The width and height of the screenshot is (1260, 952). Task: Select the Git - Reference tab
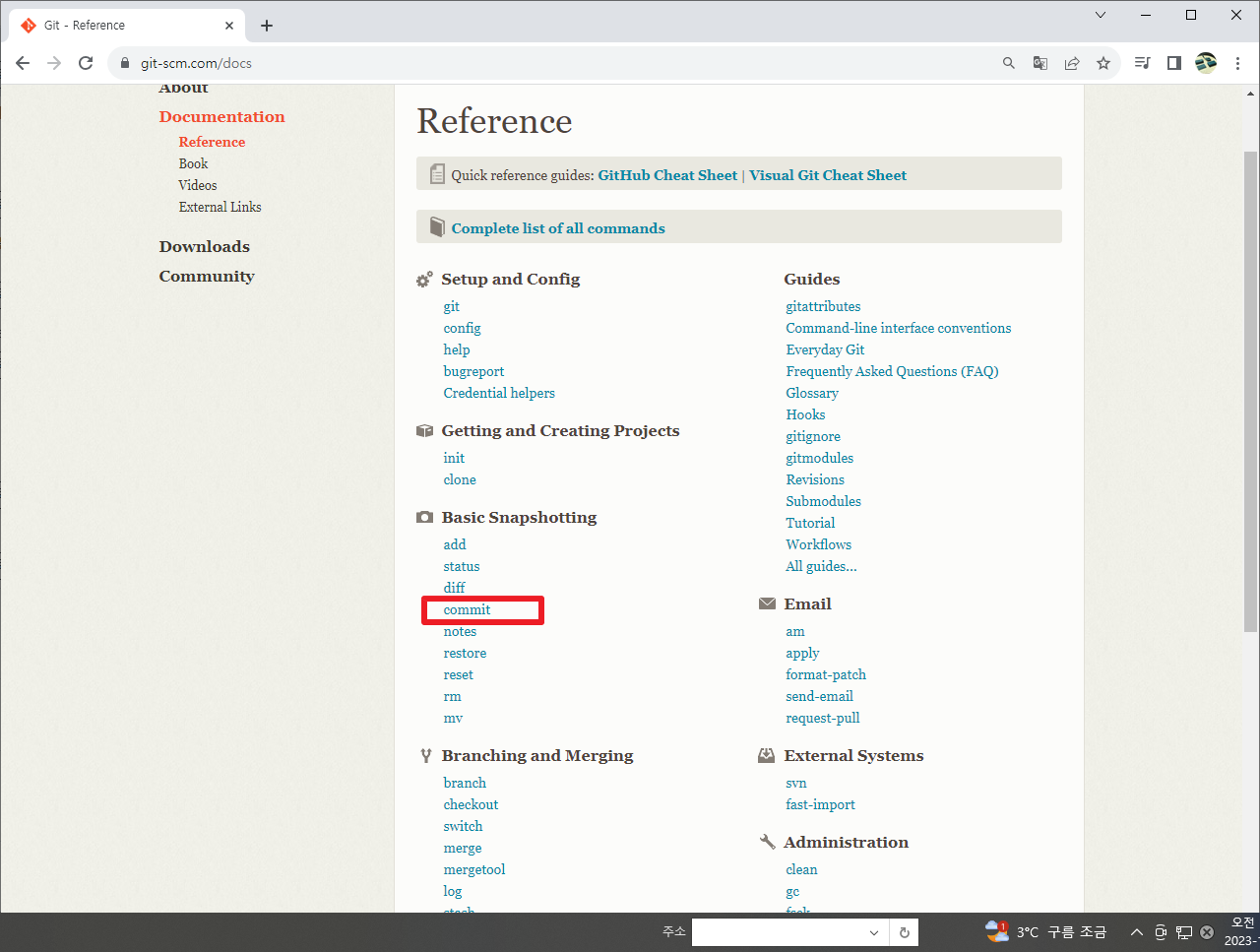coord(126,26)
